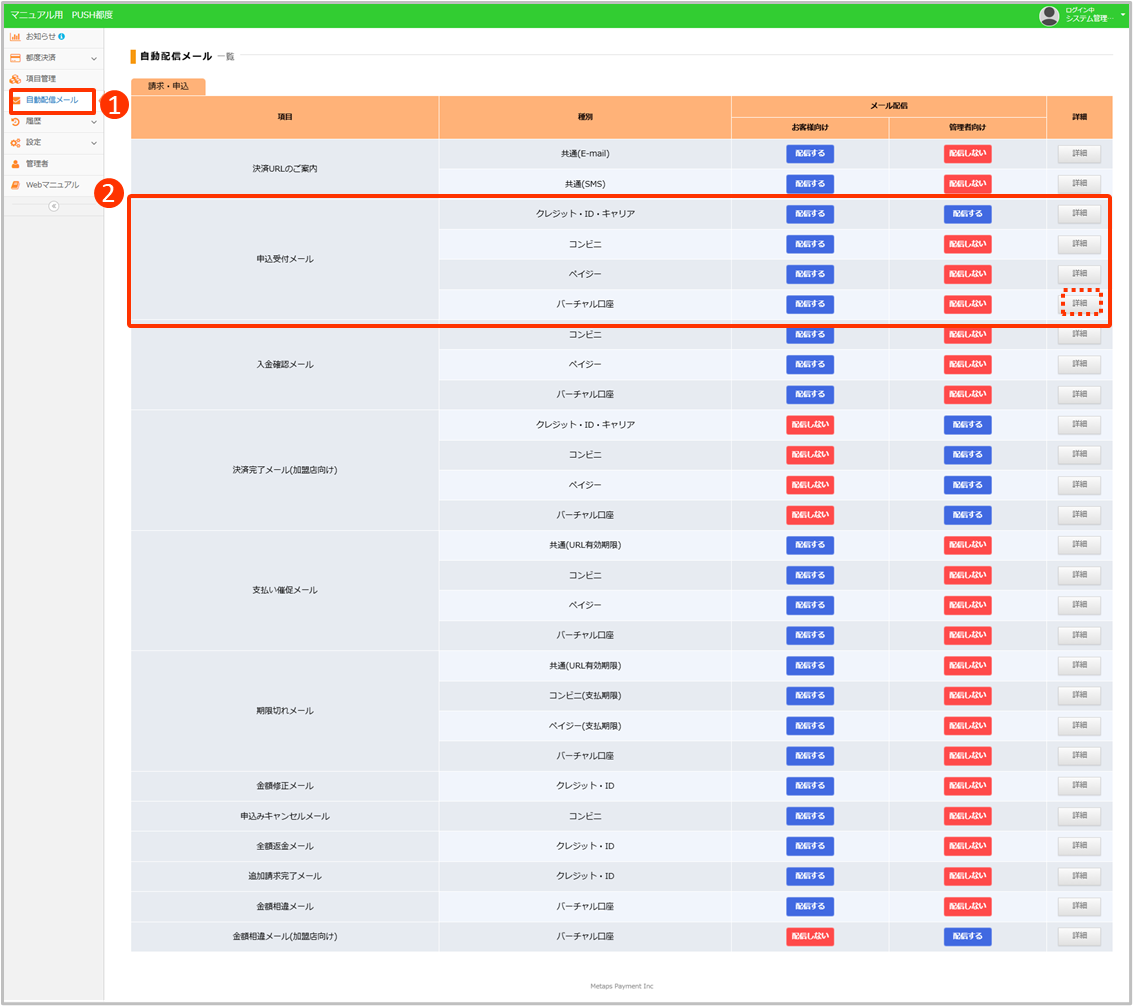Expand the 都度決済 sidebar submenu chevron
The height and width of the screenshot is (1006, 1133).
[x=94, y=58]
